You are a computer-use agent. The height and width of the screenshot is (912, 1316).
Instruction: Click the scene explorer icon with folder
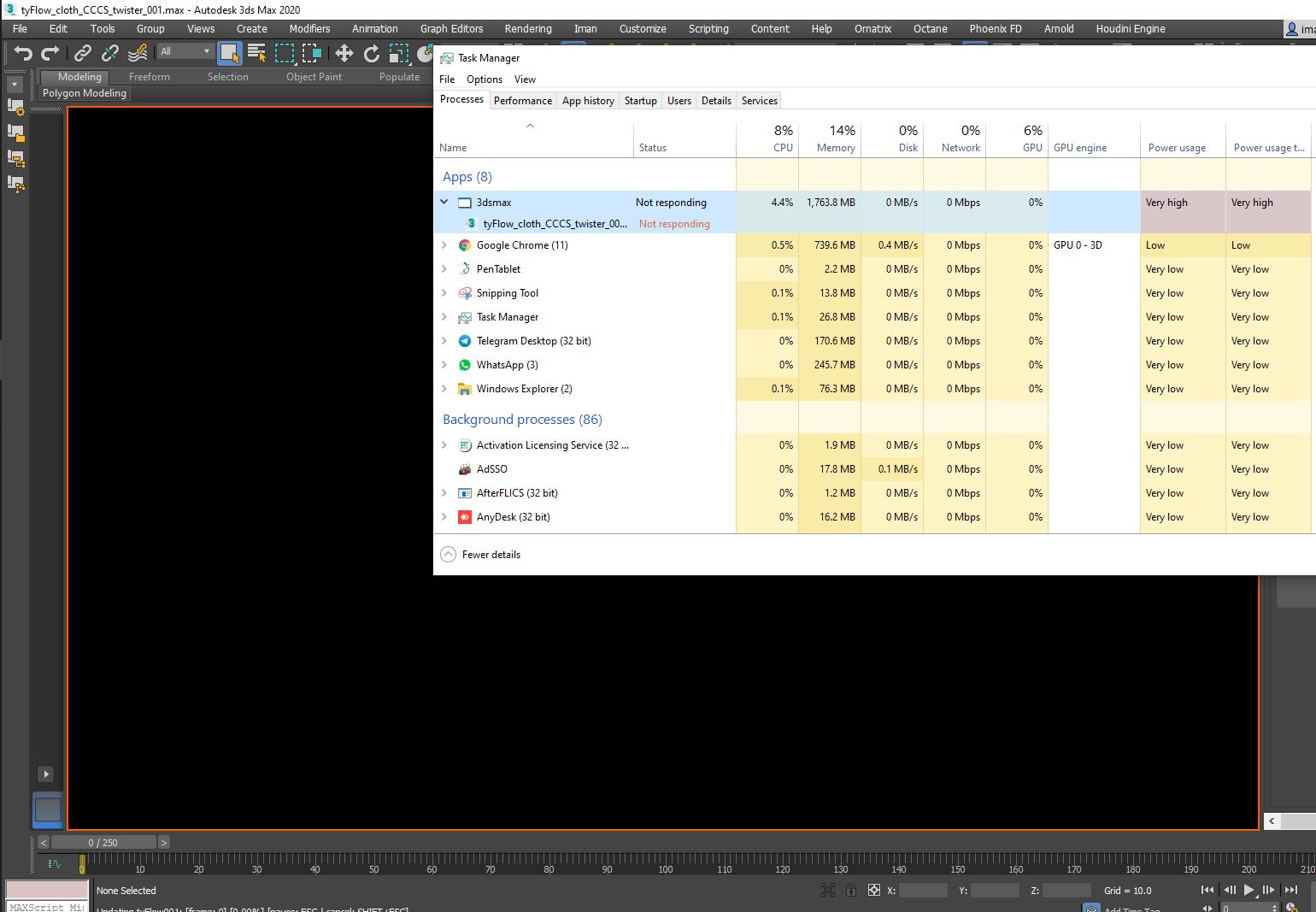click(x=15, y=132)
